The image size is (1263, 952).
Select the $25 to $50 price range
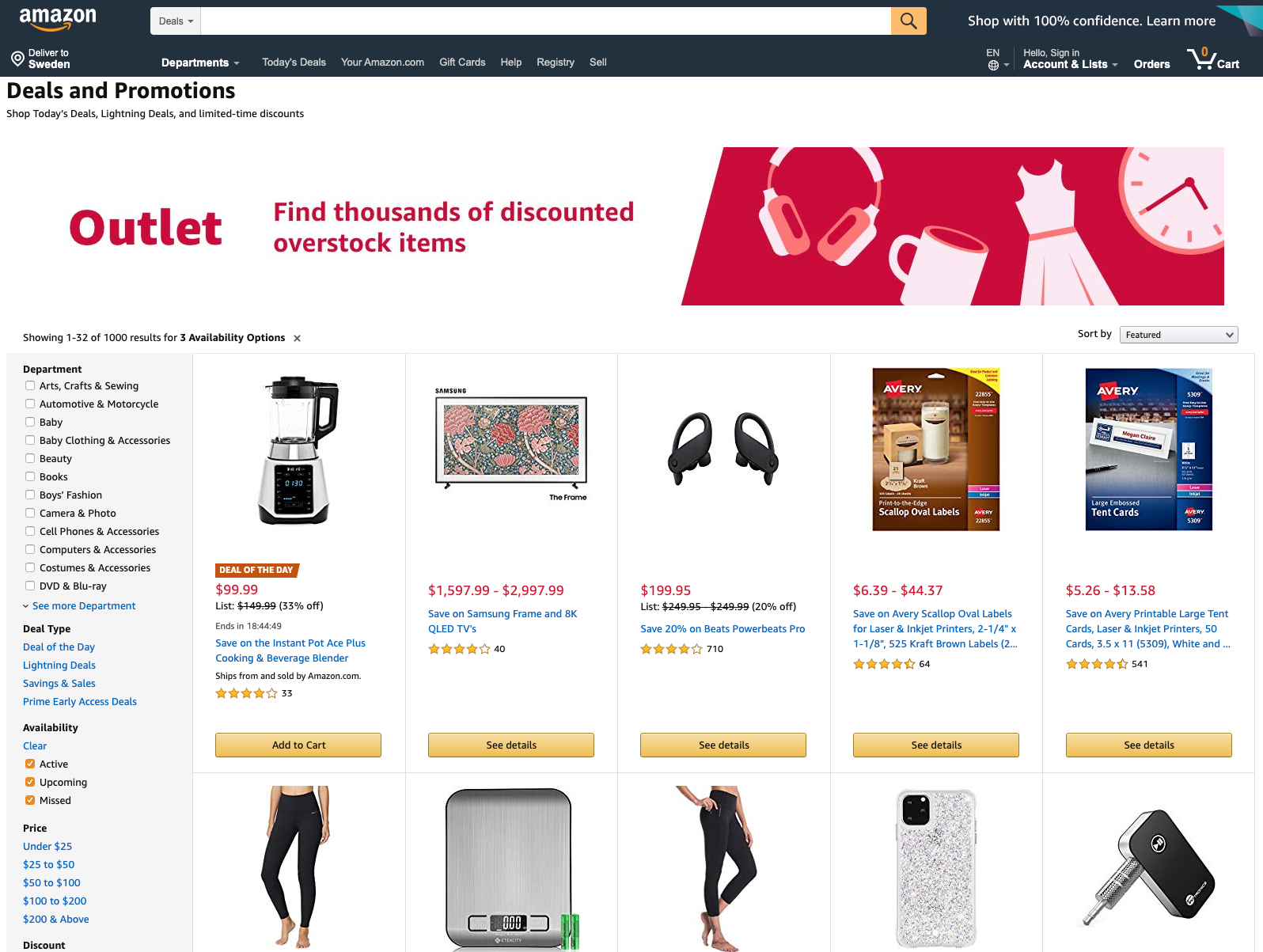[48, 865]
